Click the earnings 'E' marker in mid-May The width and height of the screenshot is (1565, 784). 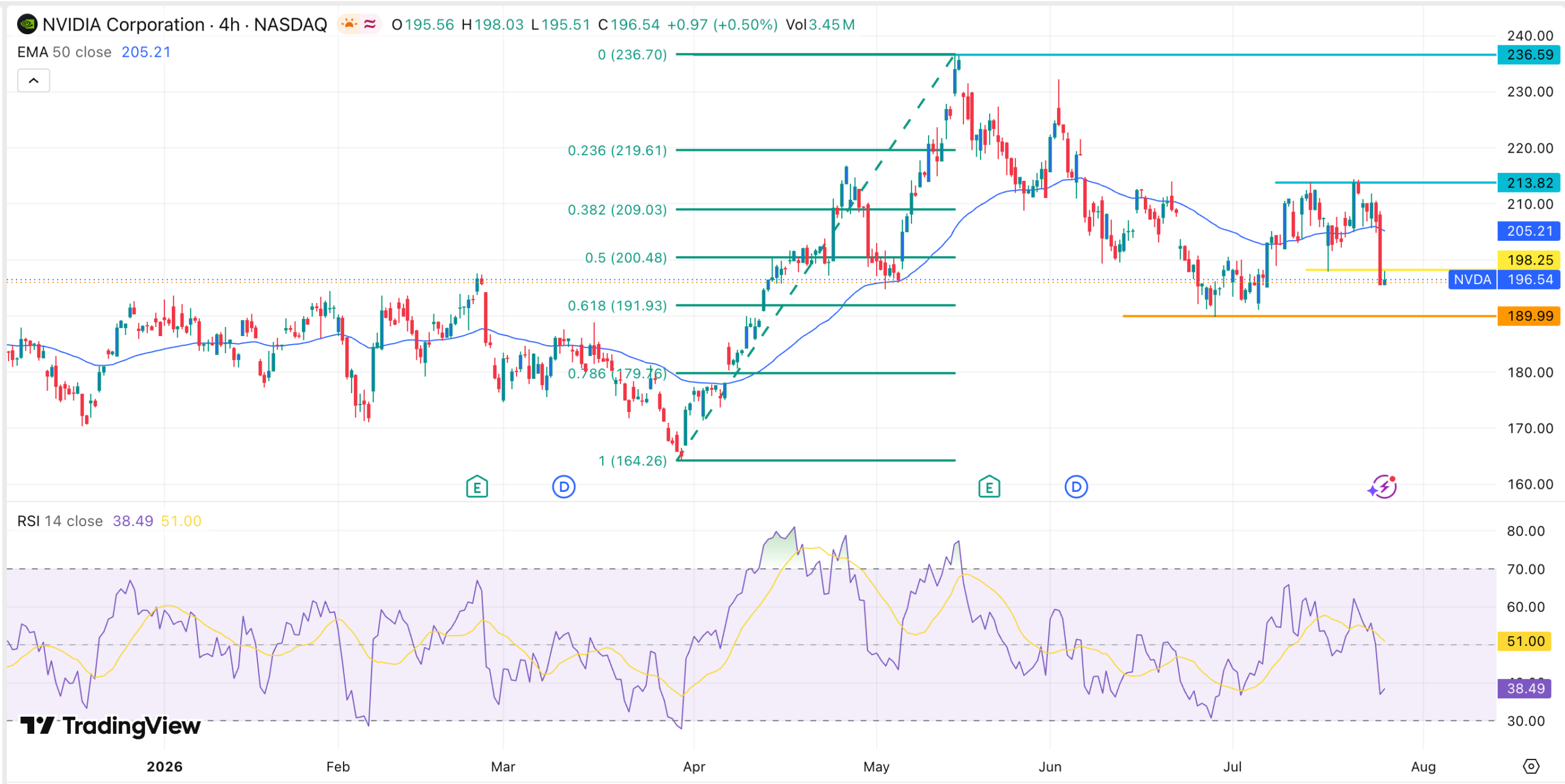[989, 487]
